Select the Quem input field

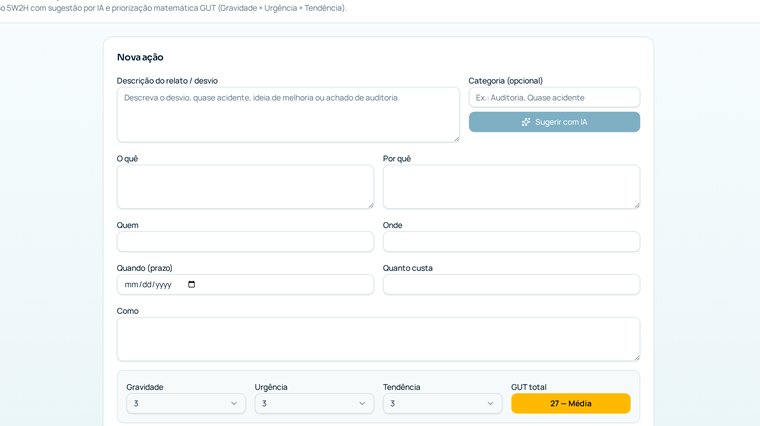[x=245, y=241]
